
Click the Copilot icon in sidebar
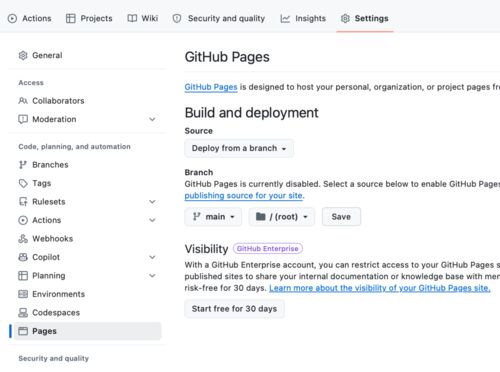[23, 257]
